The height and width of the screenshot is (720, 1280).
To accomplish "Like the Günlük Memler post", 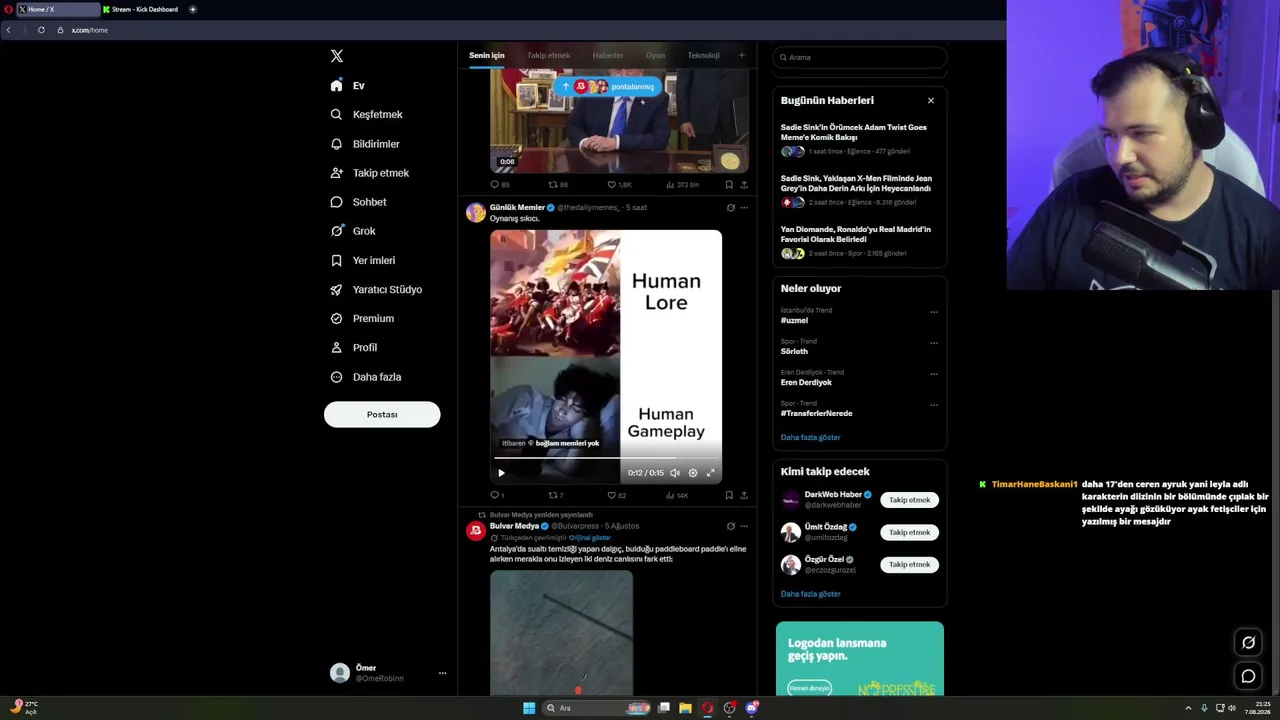I will click(612, 495).
